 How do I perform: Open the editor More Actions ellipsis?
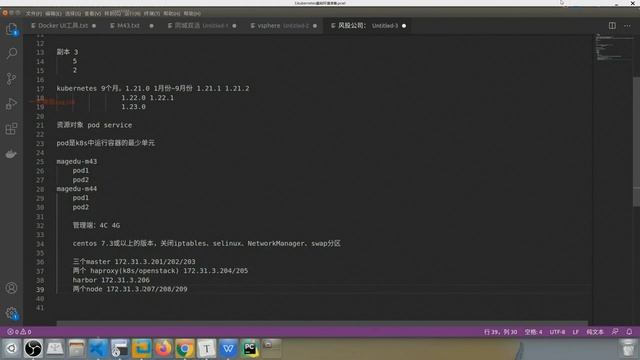627,26
